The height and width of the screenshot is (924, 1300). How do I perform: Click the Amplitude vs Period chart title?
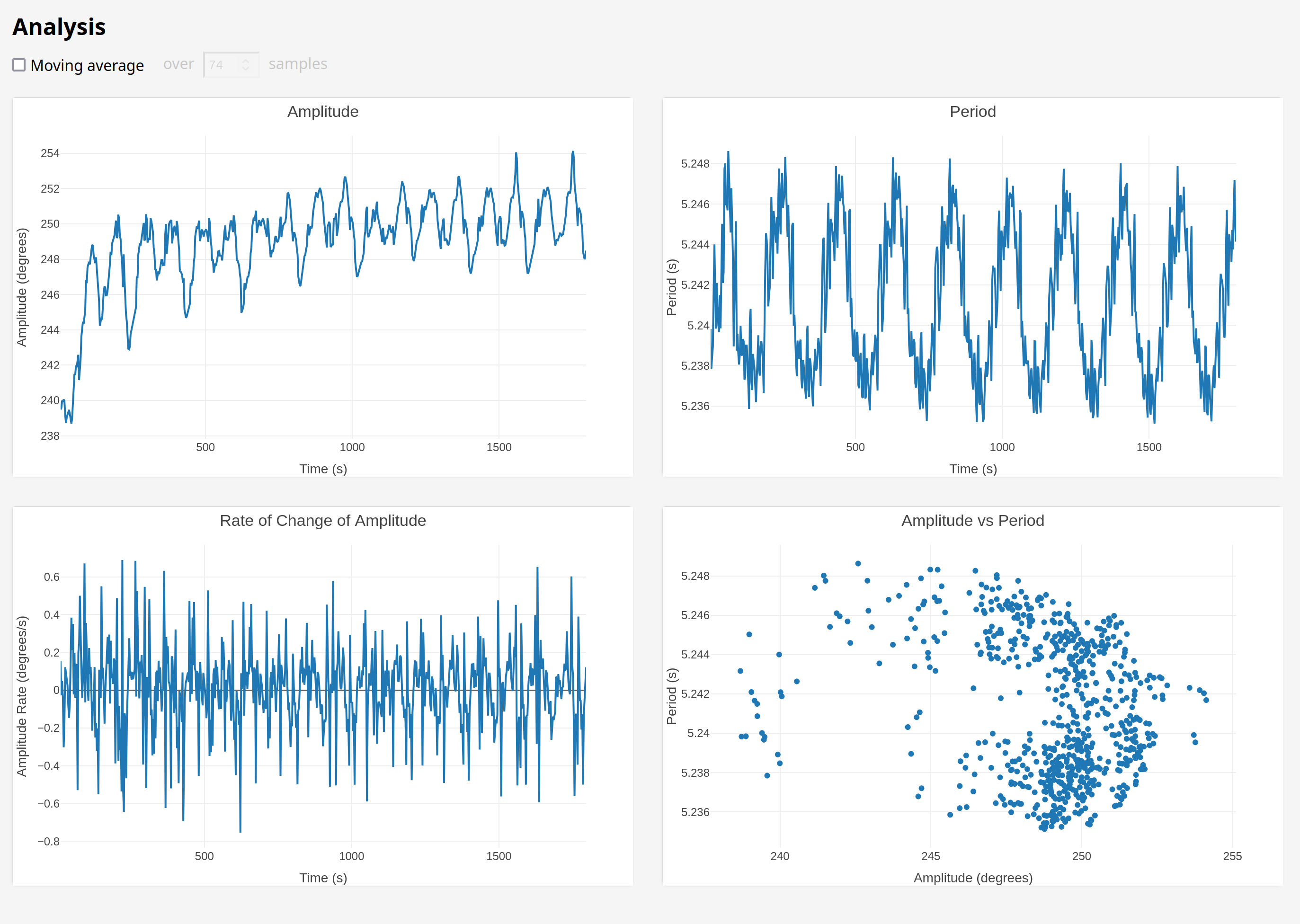[x=972, y=521]
